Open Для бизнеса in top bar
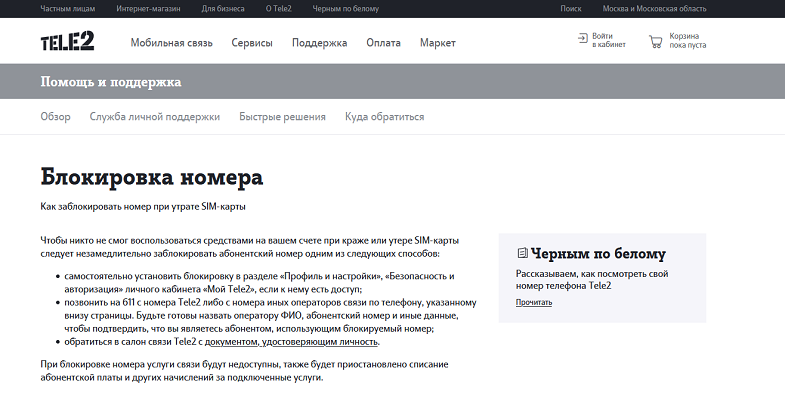The image size is (785, 393). point(223,9)
